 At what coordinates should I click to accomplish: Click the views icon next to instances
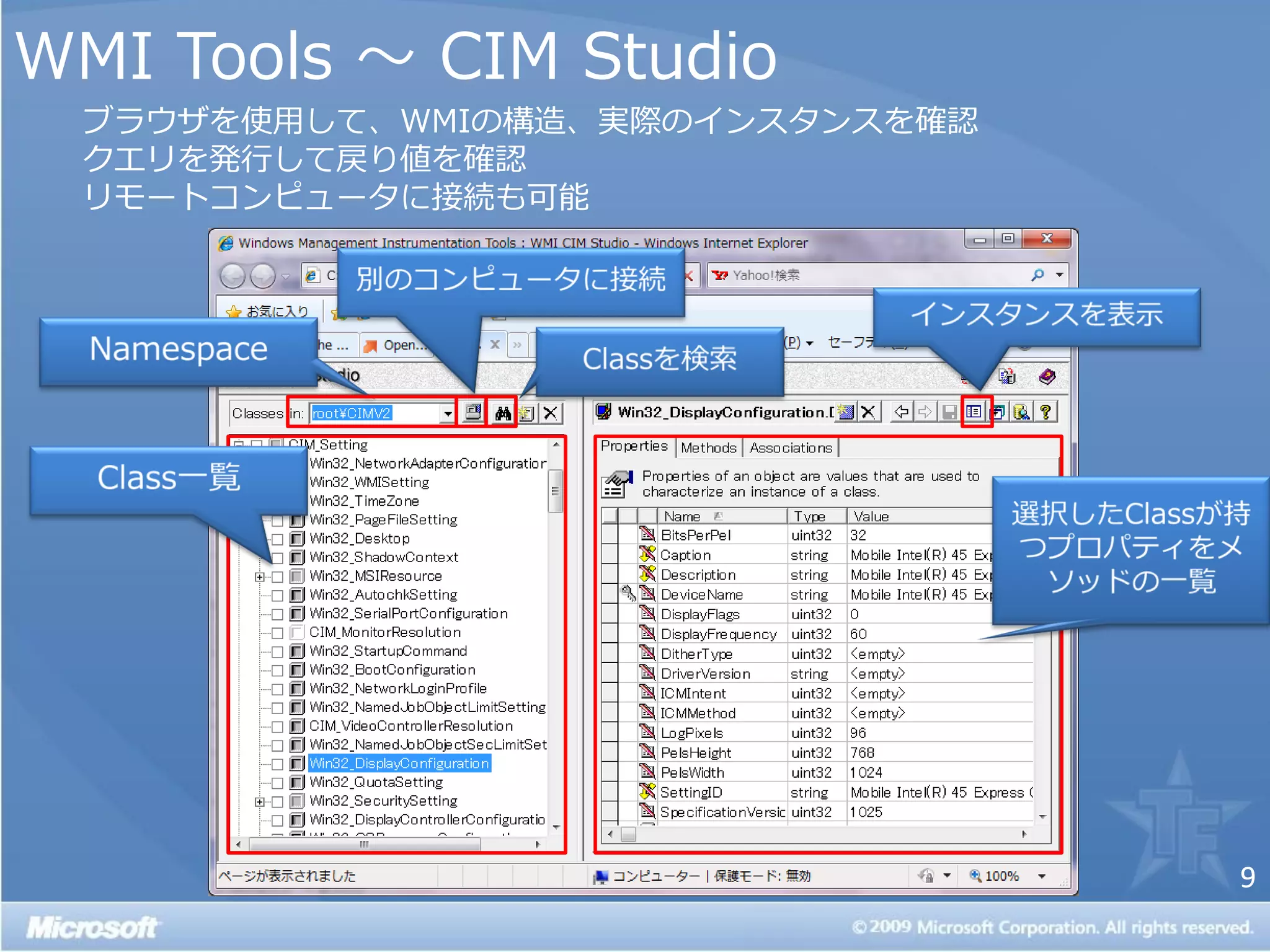pyautogui.click(x=998, y=412)
